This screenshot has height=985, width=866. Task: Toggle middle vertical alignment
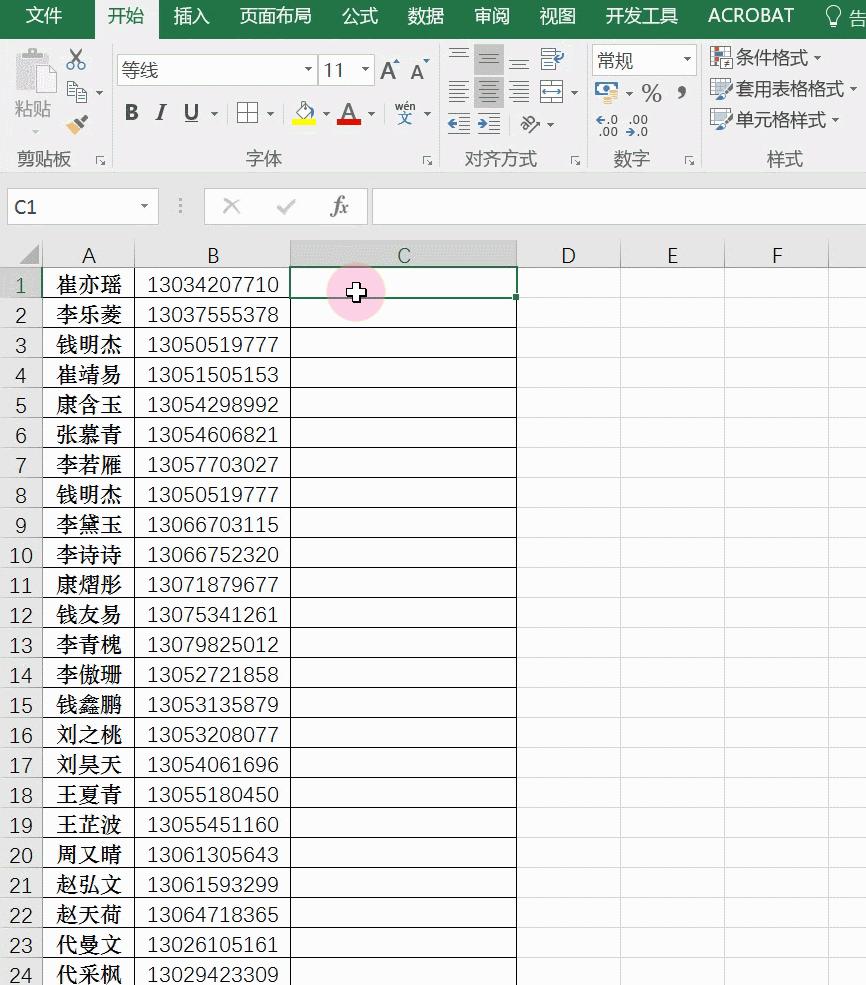click(x=489, y=59)
